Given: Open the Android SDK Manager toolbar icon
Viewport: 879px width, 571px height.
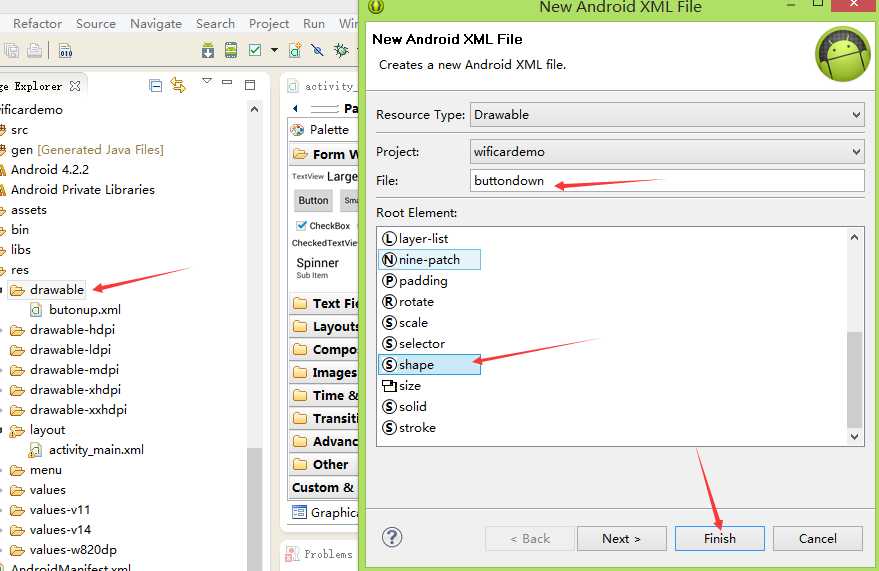Looking at the screenshot, I should [x=208, y=51].
